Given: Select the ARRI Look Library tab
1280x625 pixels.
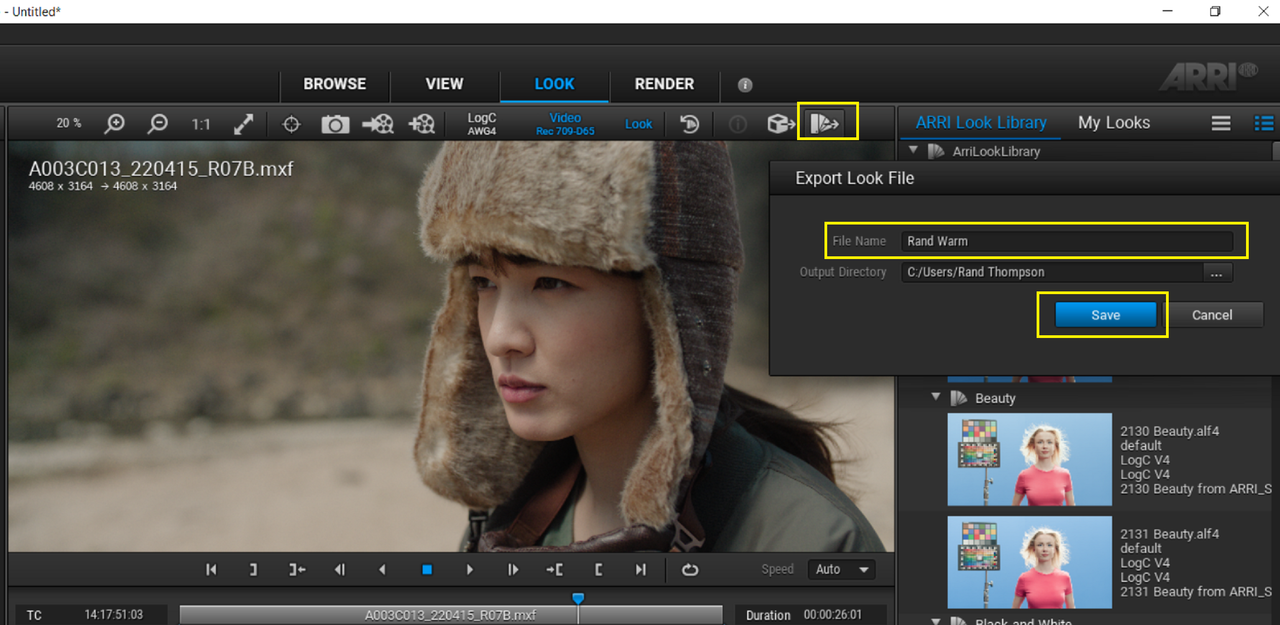Looking at the screenshot, I should (981, 122).
